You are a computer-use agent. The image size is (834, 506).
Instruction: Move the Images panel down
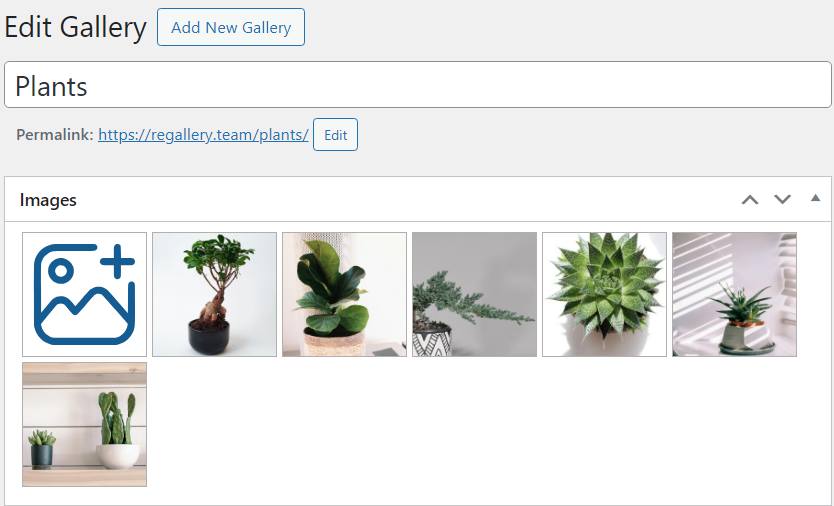click(782, 200)
